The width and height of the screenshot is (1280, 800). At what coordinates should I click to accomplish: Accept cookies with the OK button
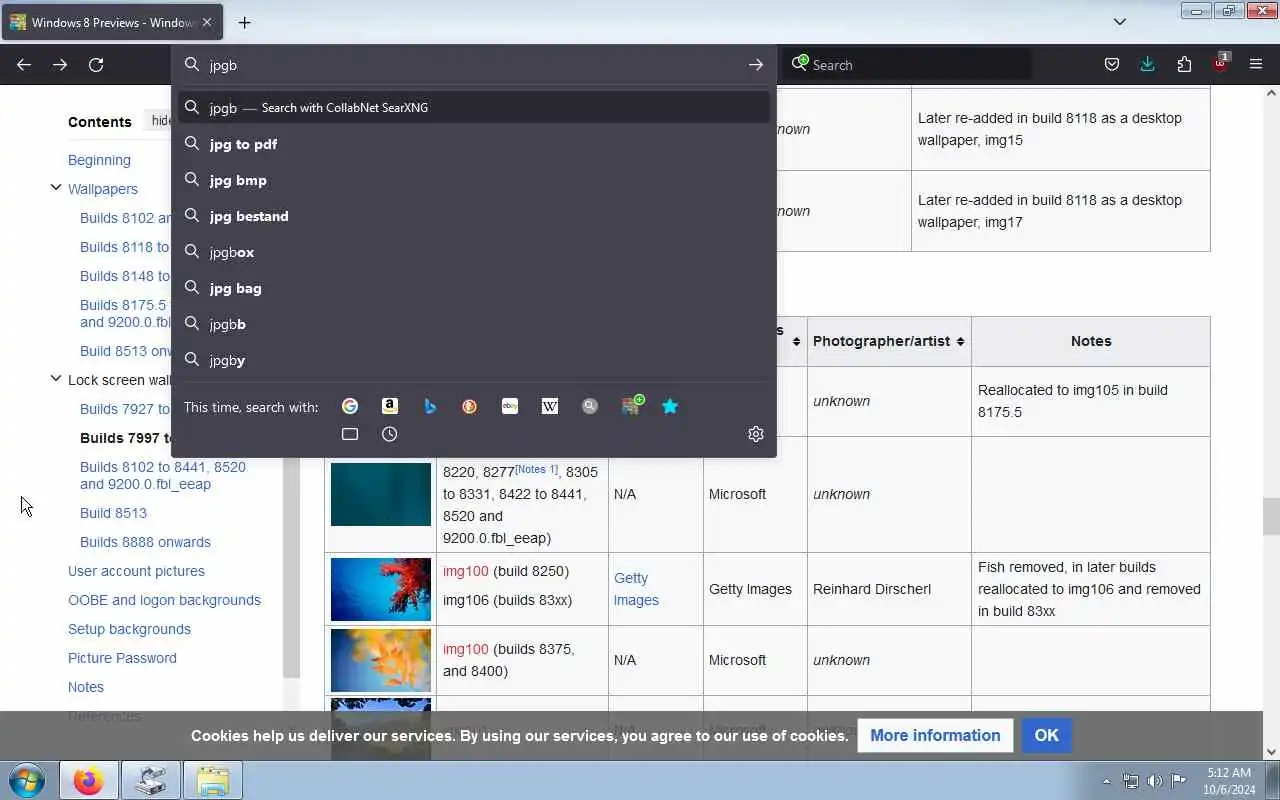[x=1046, y=735]
